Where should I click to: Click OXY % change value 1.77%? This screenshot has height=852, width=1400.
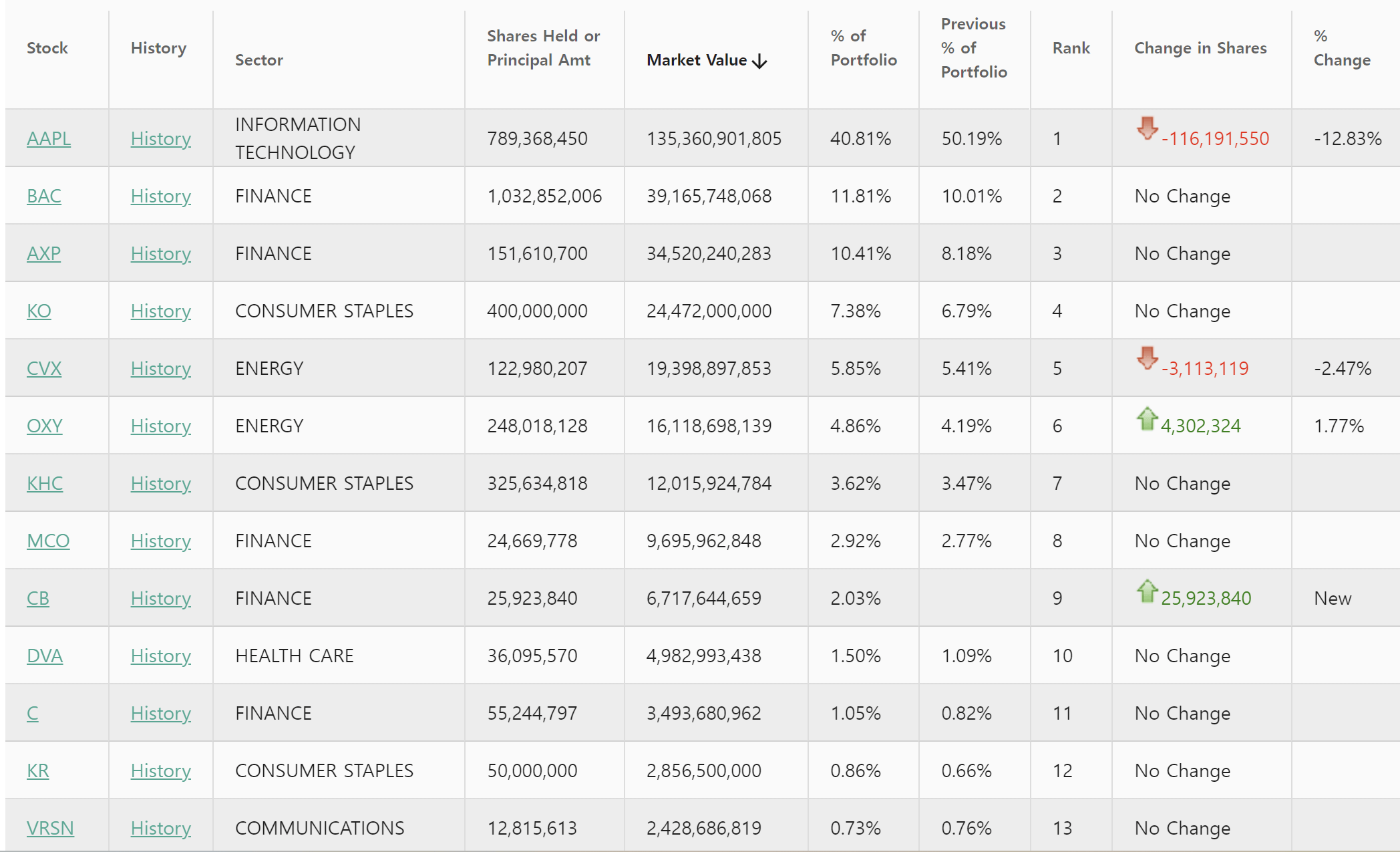click(x=1339, y=426)
